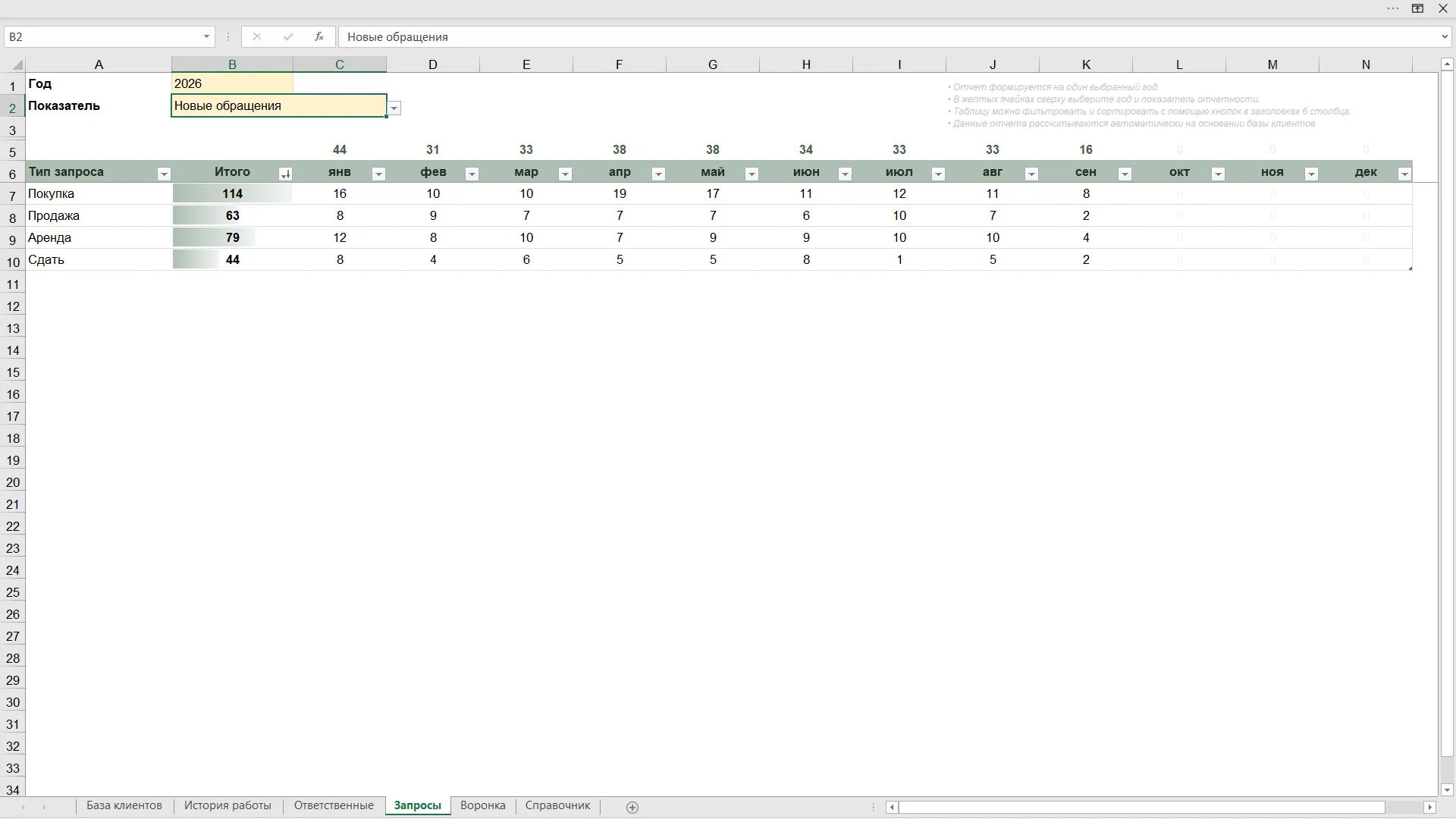1456x819 pixels.
Task: Click horizontal scrollbar left arrow
Action: click(x=892, y=808)
